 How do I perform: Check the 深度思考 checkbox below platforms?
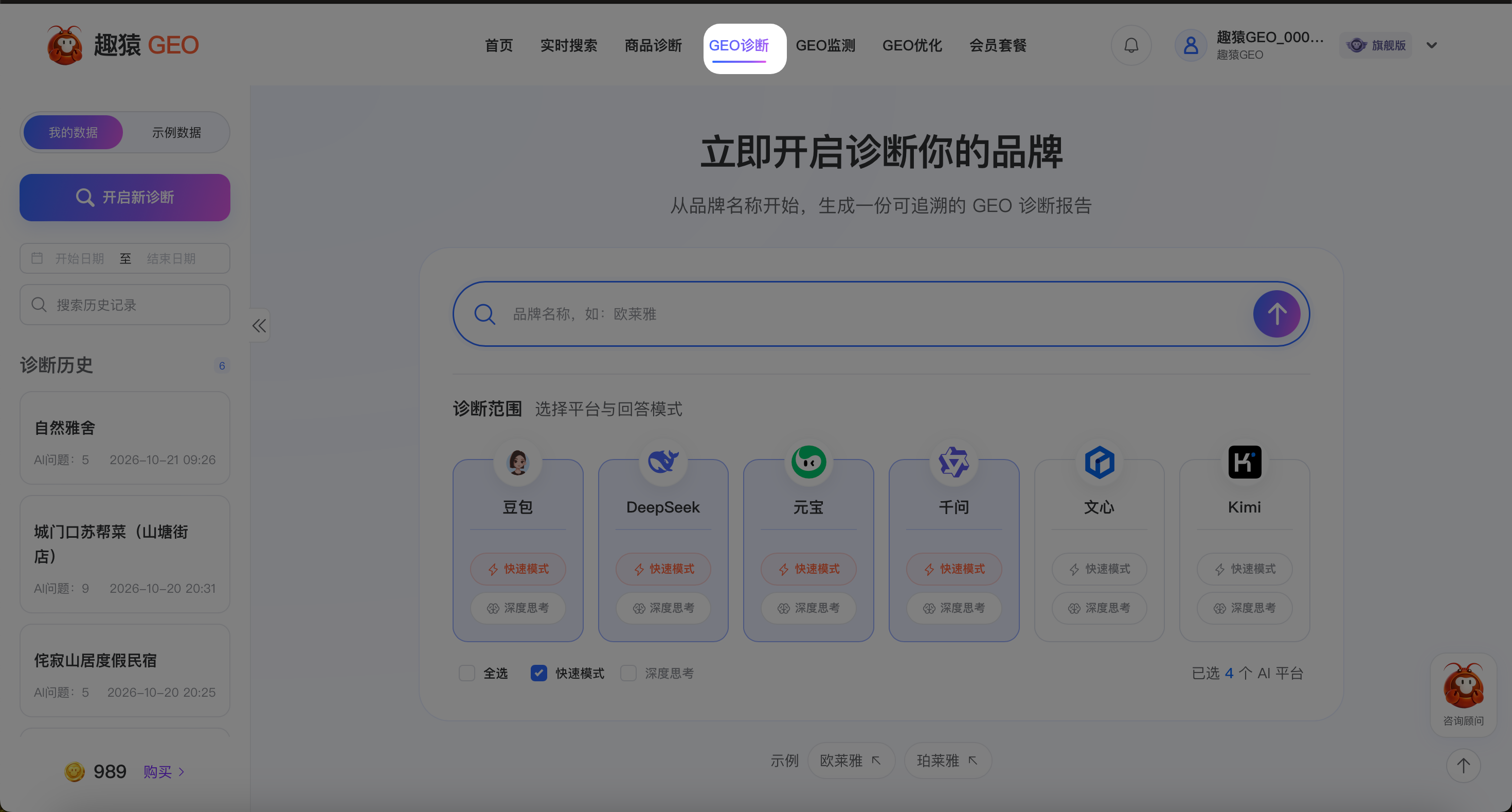coord(628,673)
